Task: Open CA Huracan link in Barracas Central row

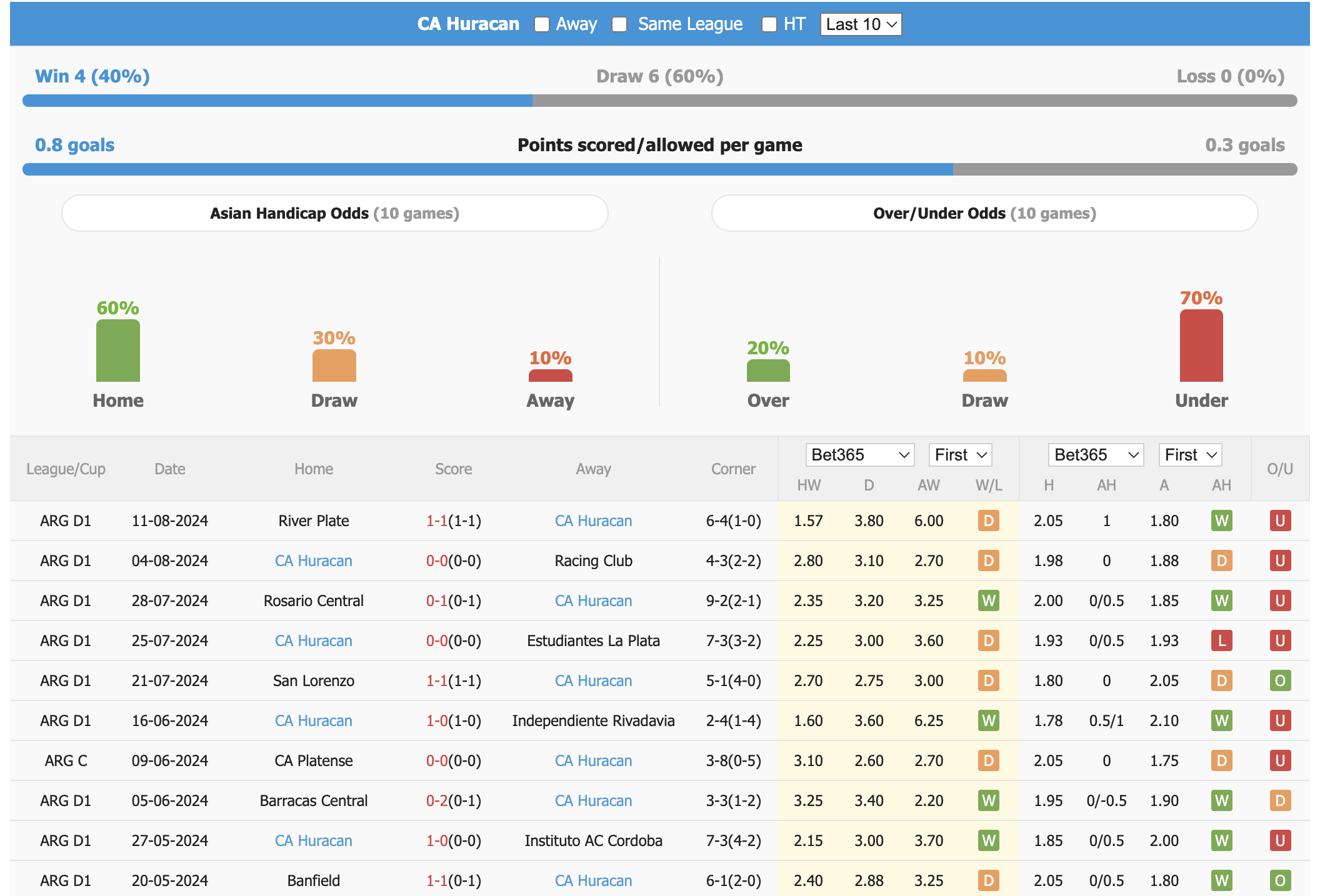Action: [594, 800]
